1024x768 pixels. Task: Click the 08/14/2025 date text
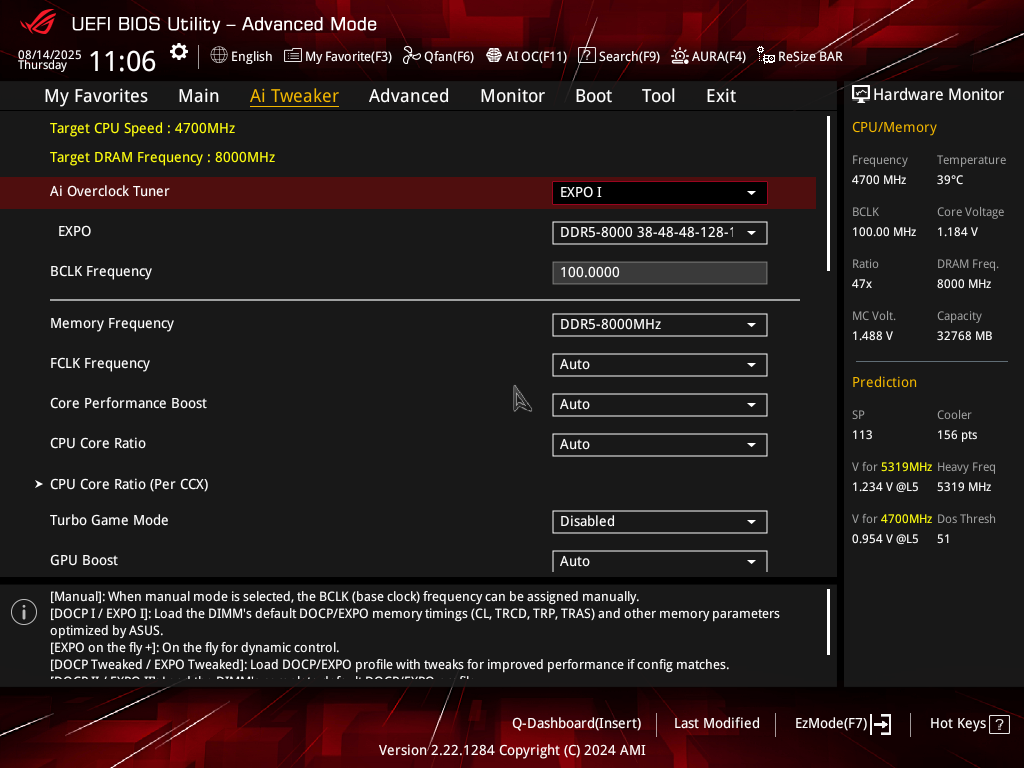point(50,54)
